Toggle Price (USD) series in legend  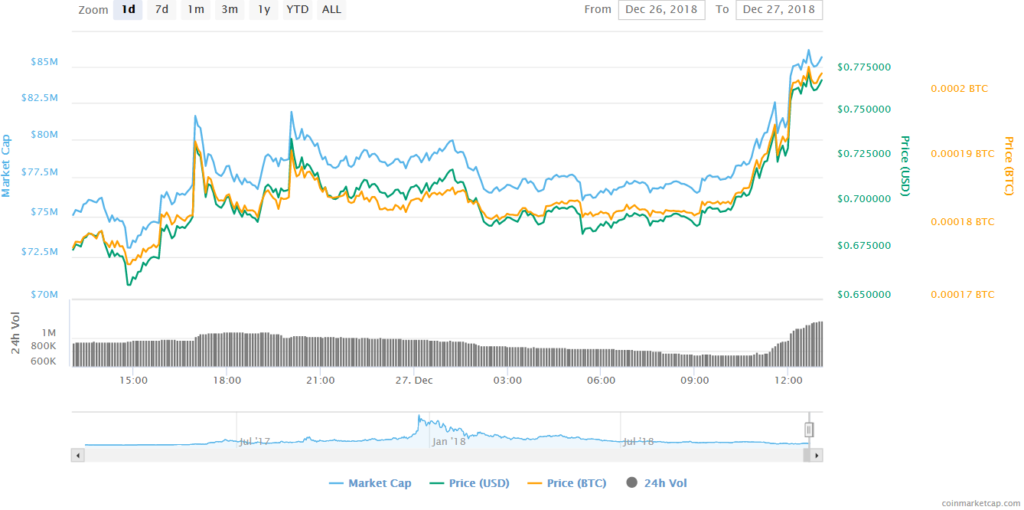coord(468,483)
